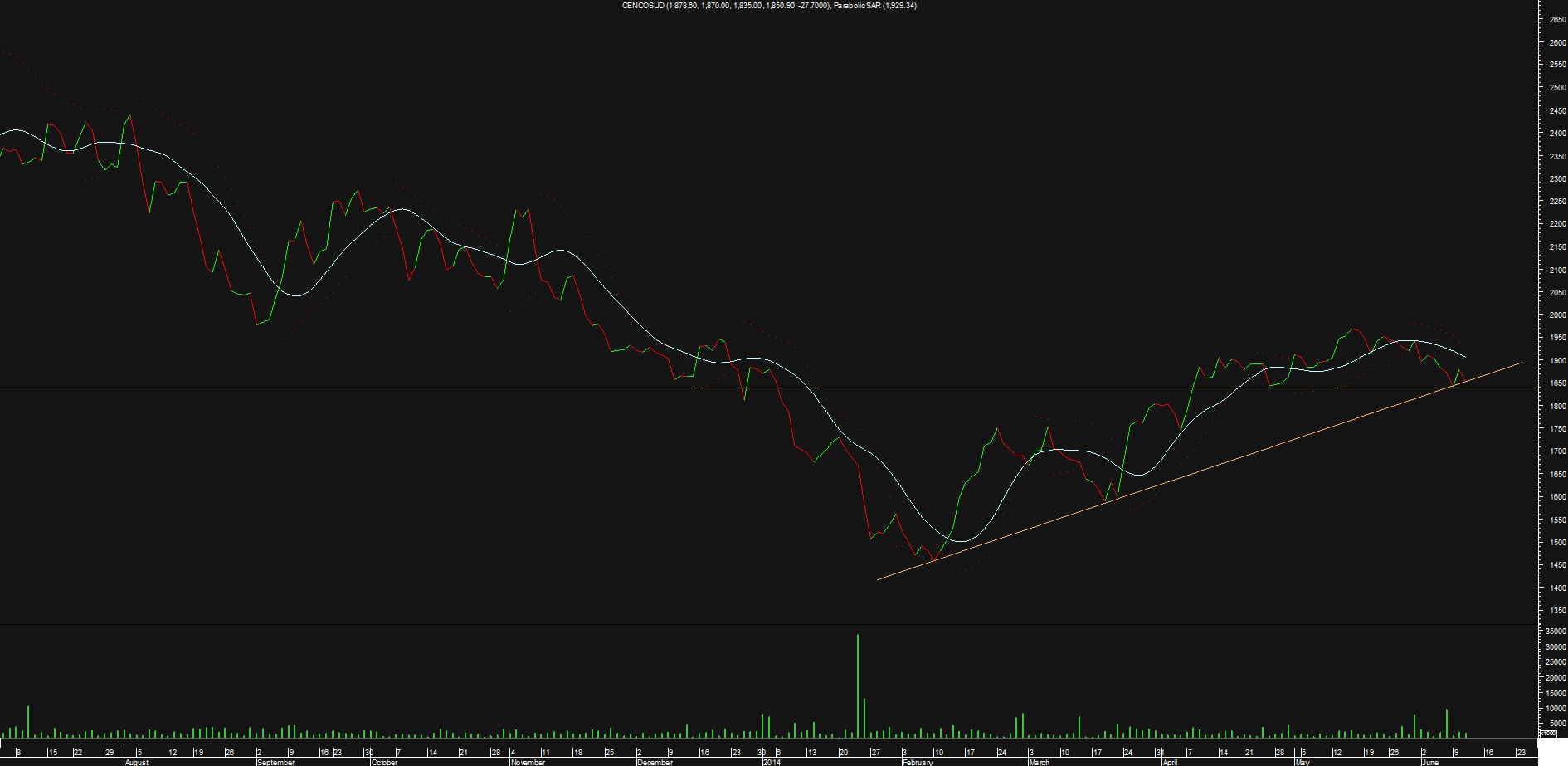The image size is (1568, 766).
Task: Click the 2014 year label
Action: (772, 762)
